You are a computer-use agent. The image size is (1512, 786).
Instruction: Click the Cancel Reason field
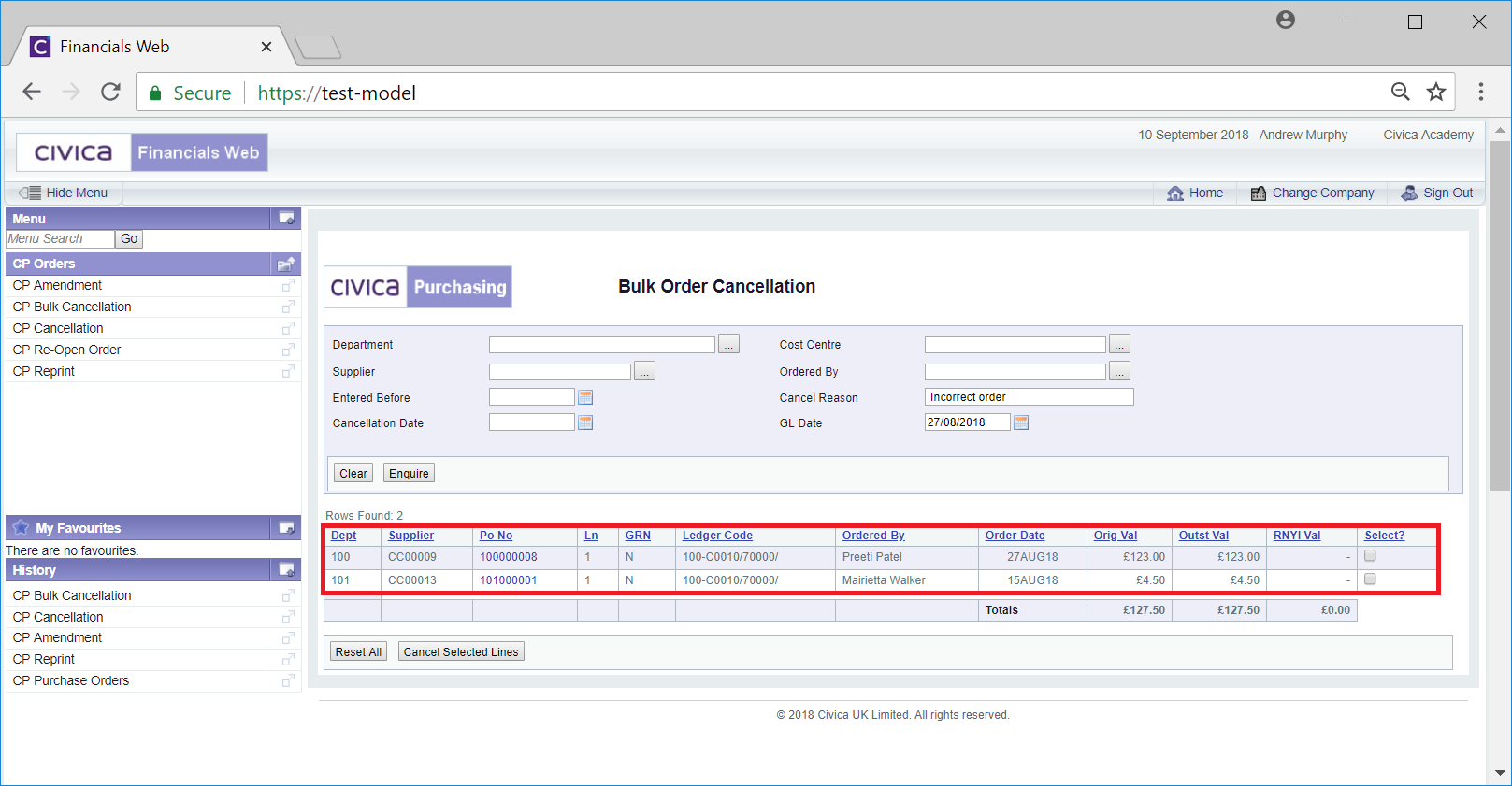click(x=1029, y=397)
